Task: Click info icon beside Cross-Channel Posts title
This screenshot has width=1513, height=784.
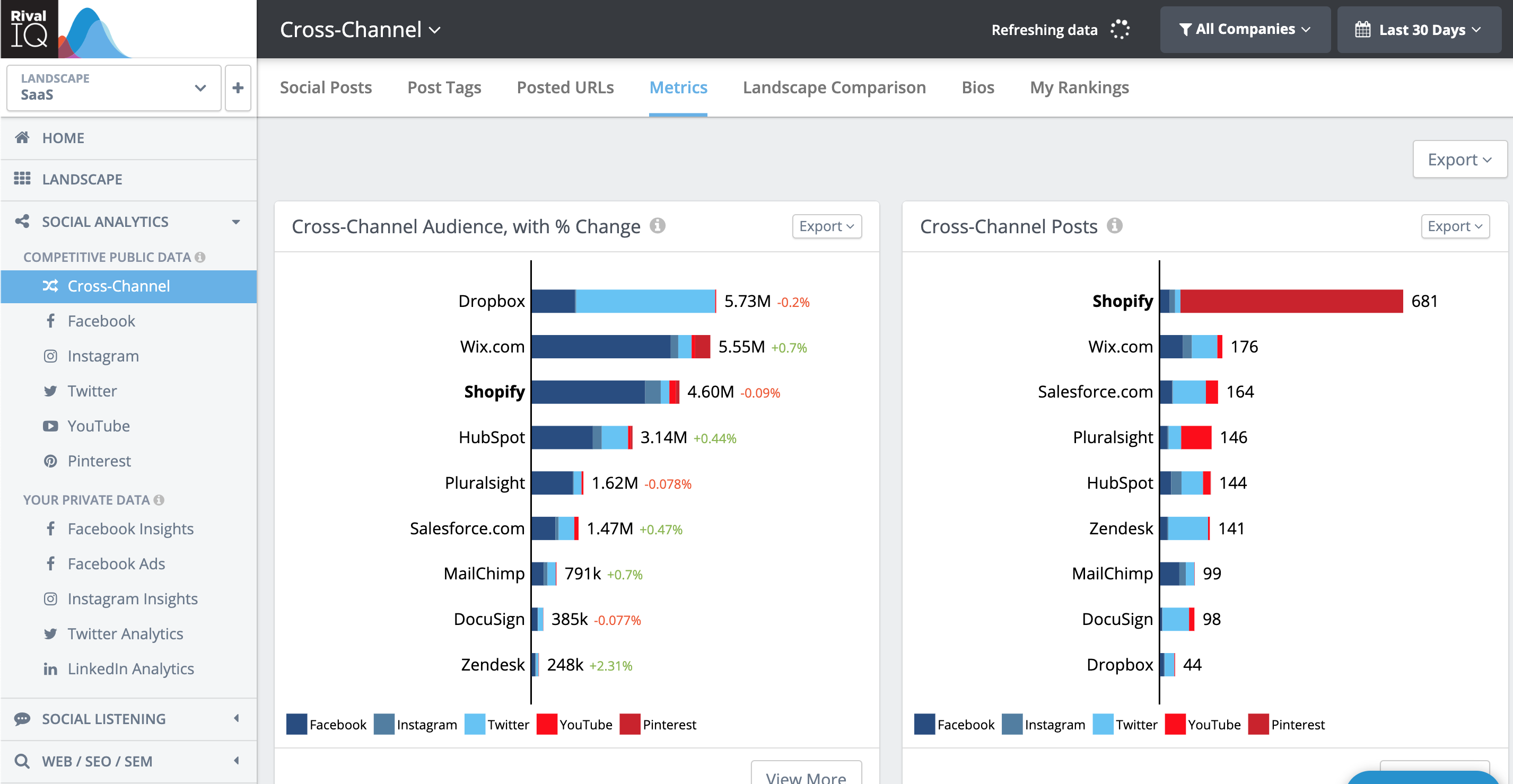Action: click(x=1115, y=225)
